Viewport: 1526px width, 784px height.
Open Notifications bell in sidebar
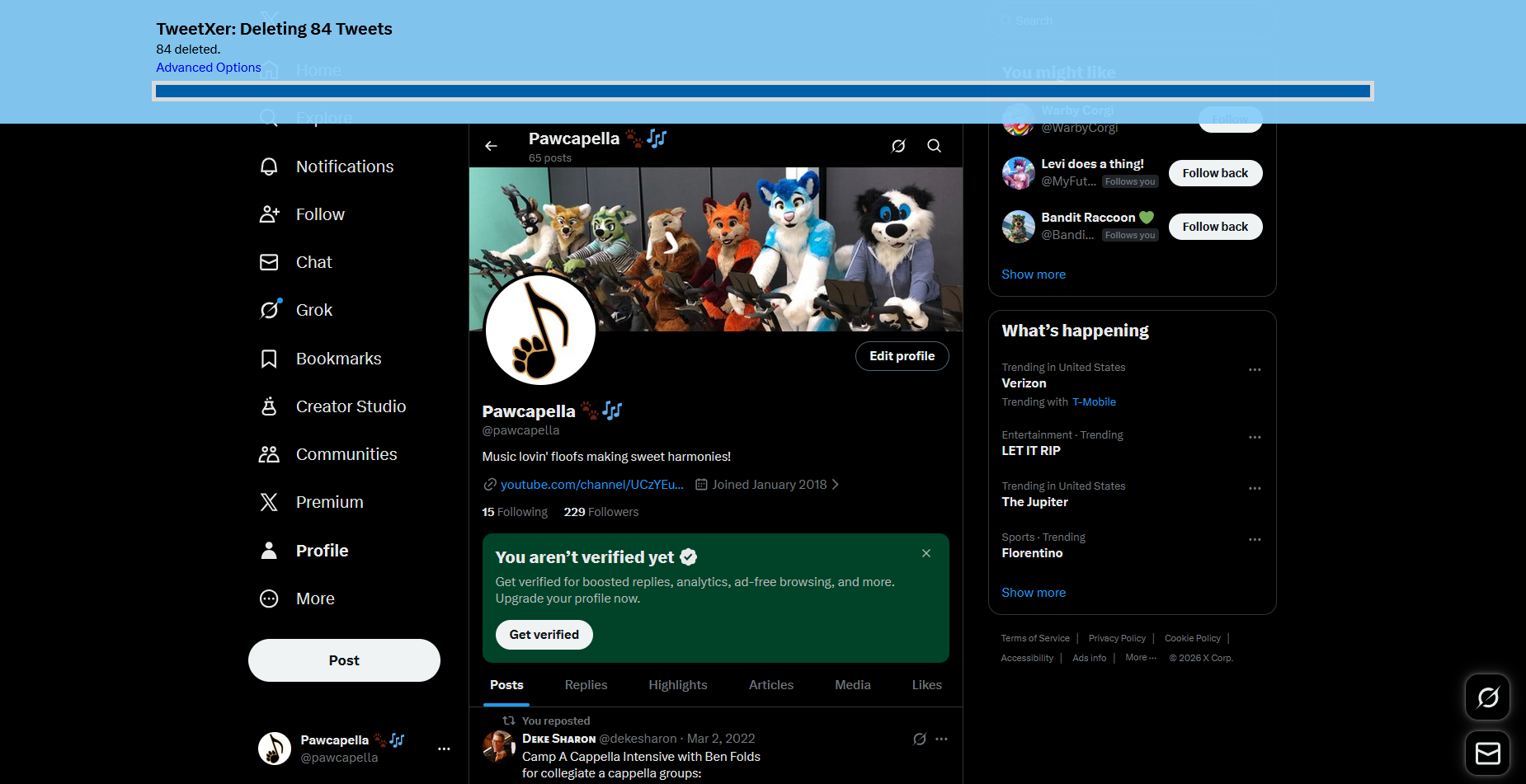[269, 167]
